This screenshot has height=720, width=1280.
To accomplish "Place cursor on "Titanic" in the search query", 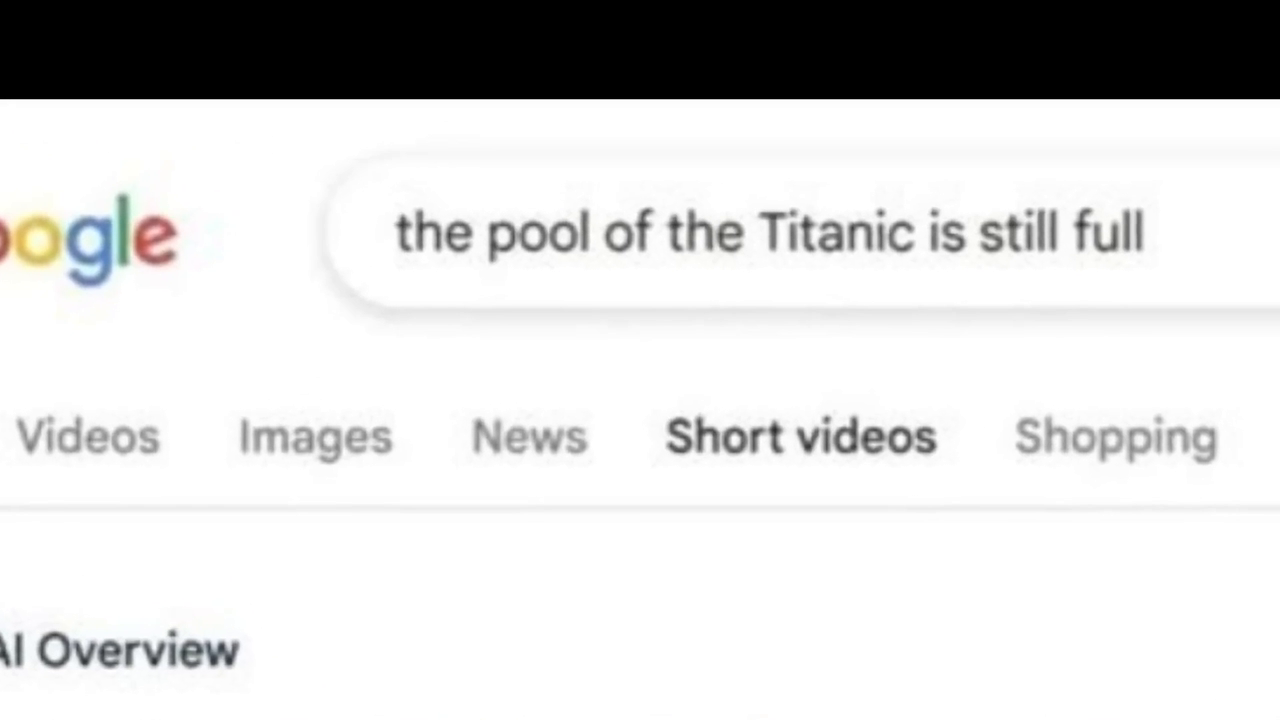I will (x=836, y=233).
